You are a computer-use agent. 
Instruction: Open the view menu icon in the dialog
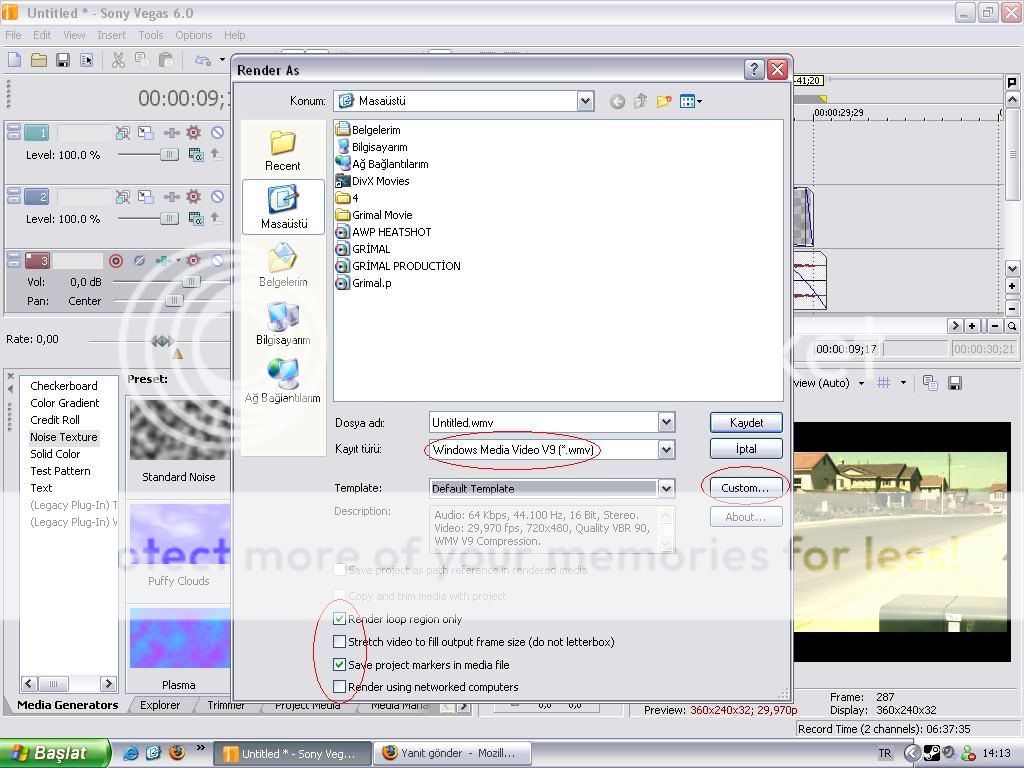click(690, 101)
